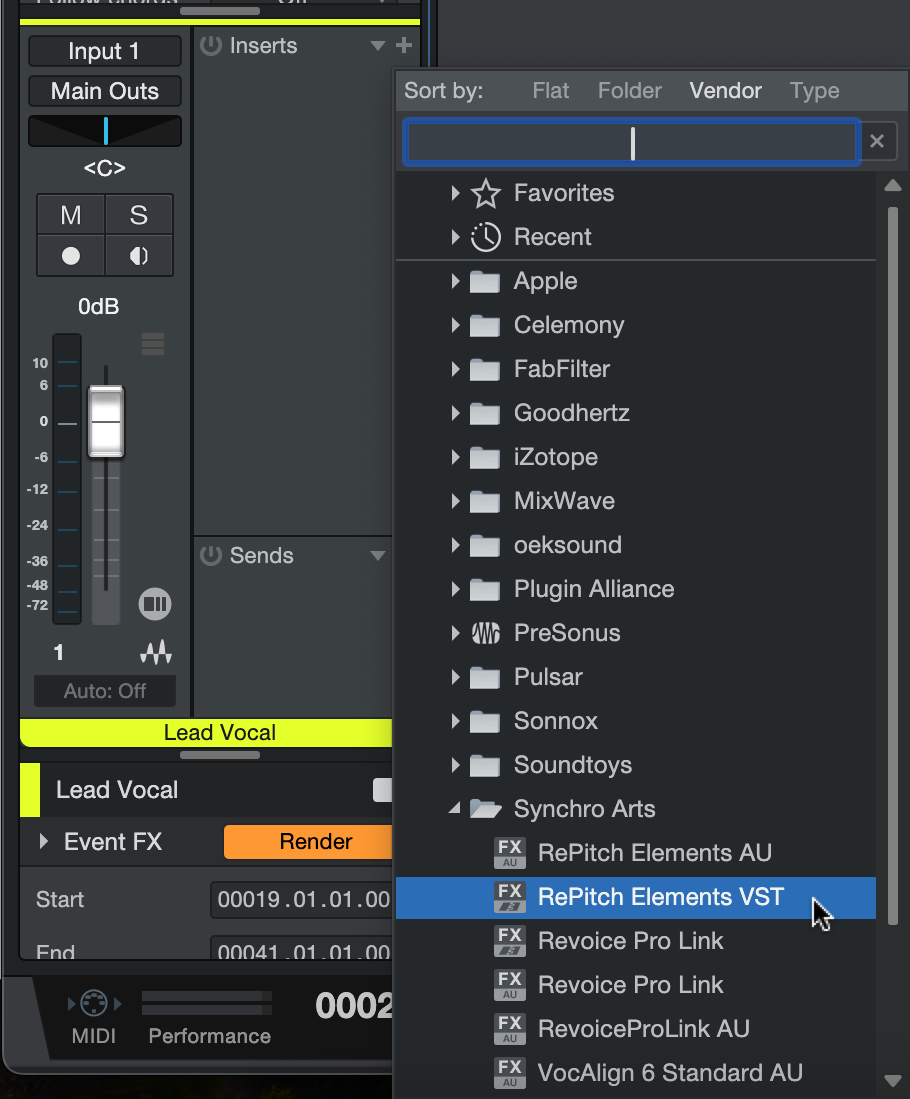Viewport: 910px width, 1099px height.
Task: Open the channel editor waveform icon
Action: click(155, 653)
